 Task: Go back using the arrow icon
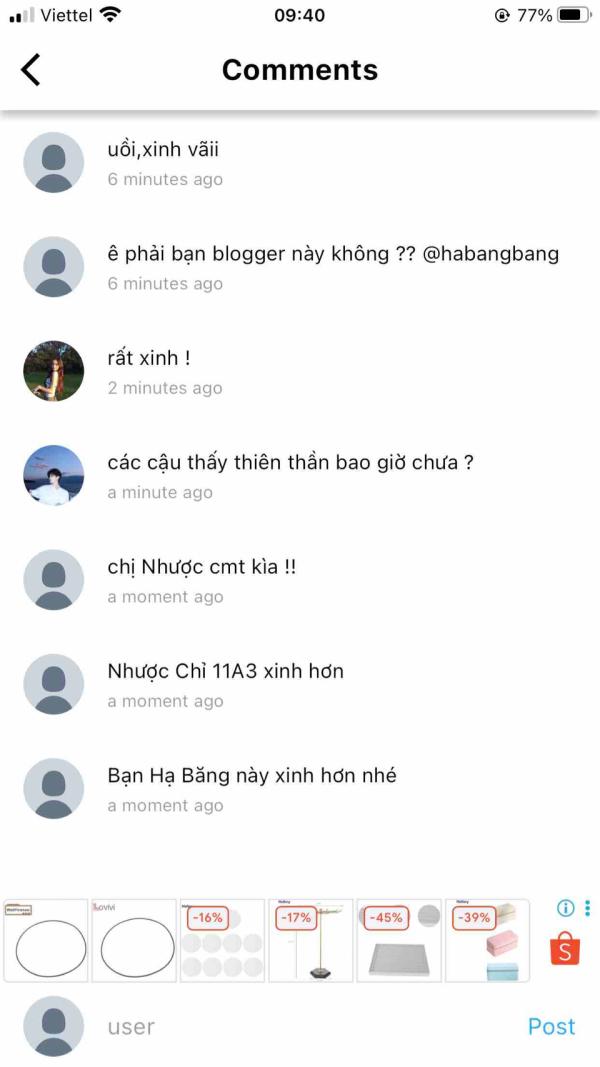(x=31, y=69)
